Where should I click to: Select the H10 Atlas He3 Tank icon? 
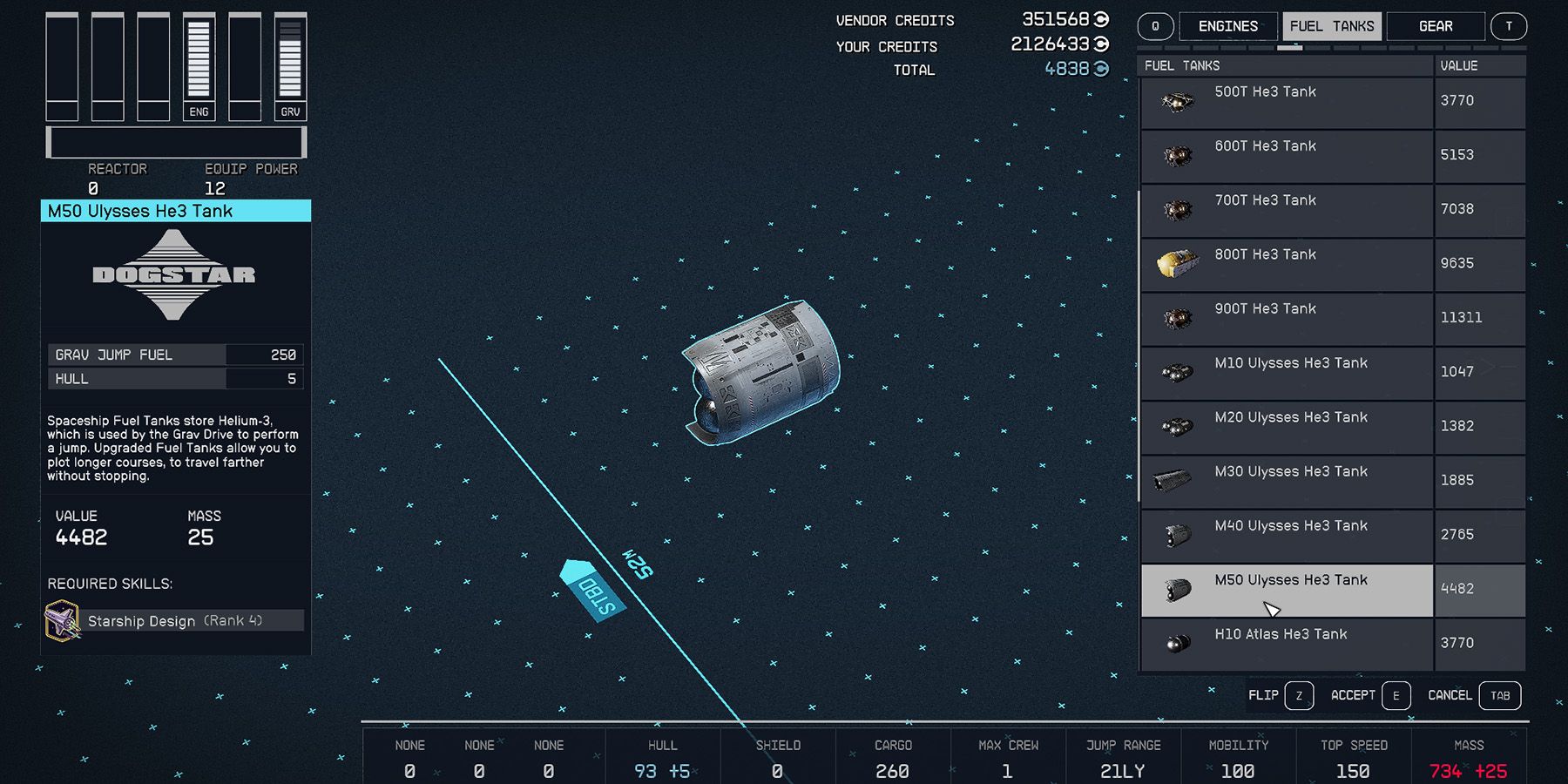[x=1177, y=644]
